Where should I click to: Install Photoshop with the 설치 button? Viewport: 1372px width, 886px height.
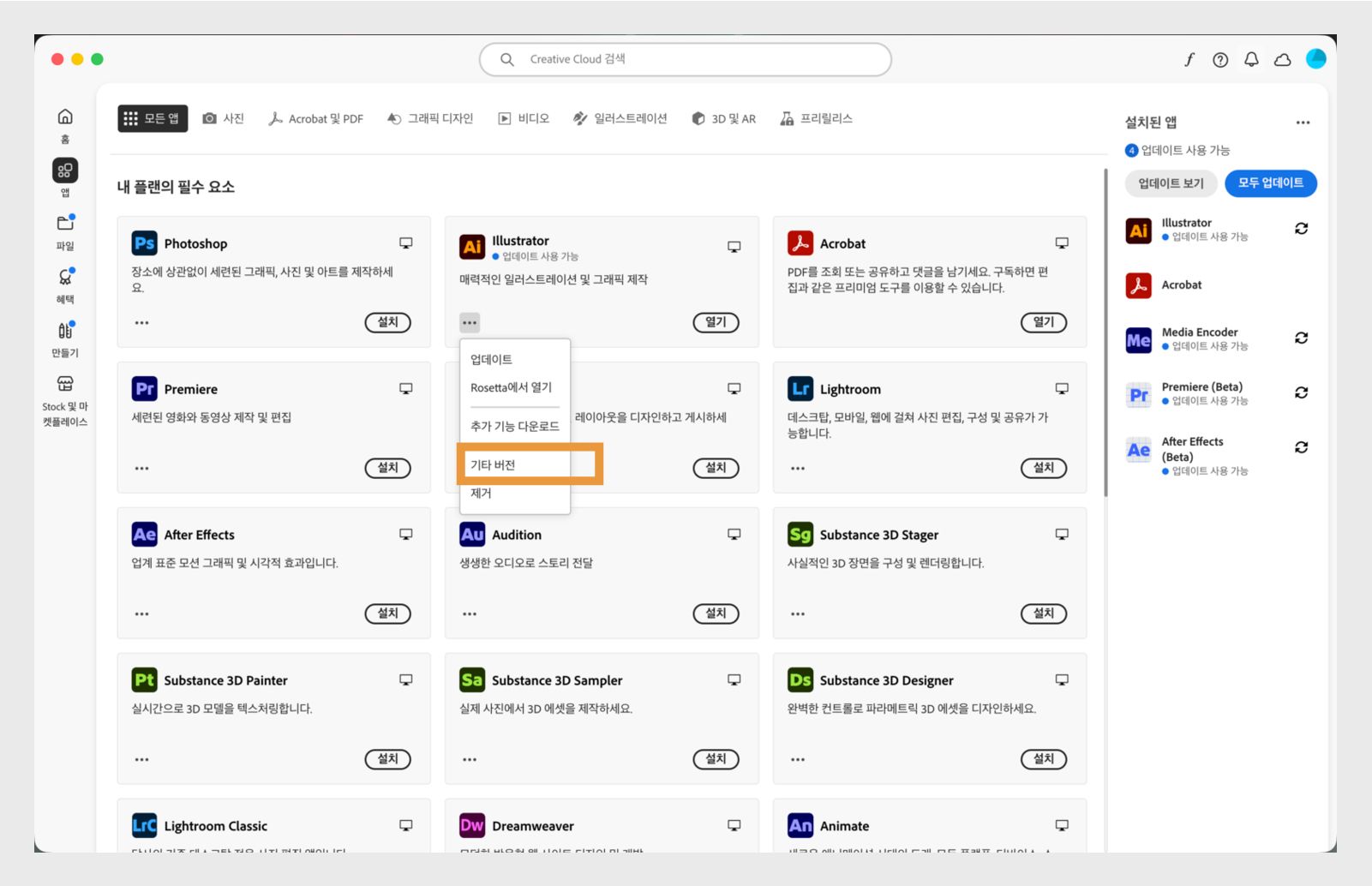[x=388, y=322]
